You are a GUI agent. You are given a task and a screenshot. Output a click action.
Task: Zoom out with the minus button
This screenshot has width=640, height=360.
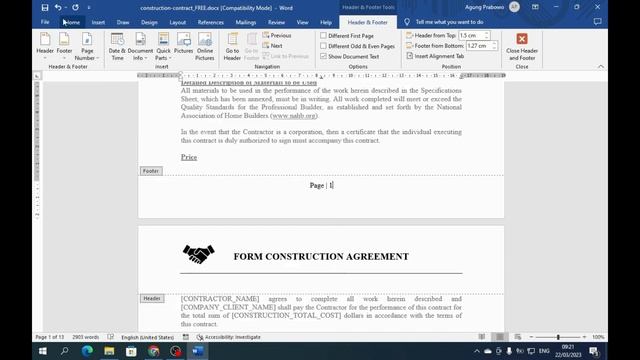click(531, 337)
